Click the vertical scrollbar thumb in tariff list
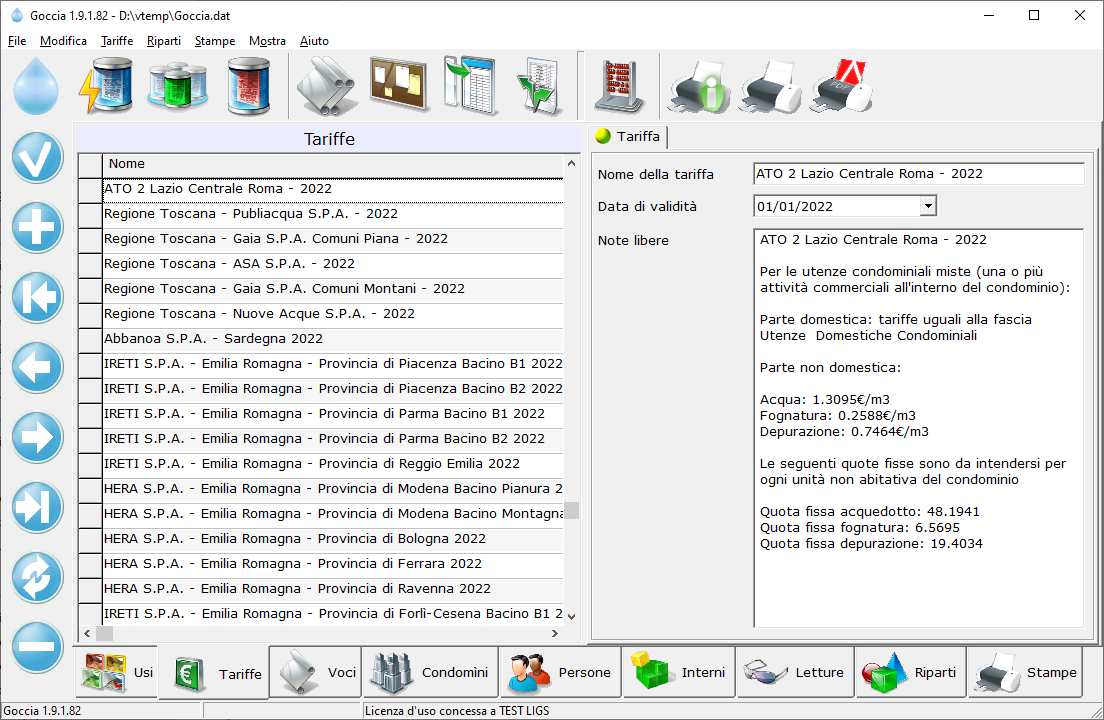The image size is (1104, 720). click(x=572, y=510)
